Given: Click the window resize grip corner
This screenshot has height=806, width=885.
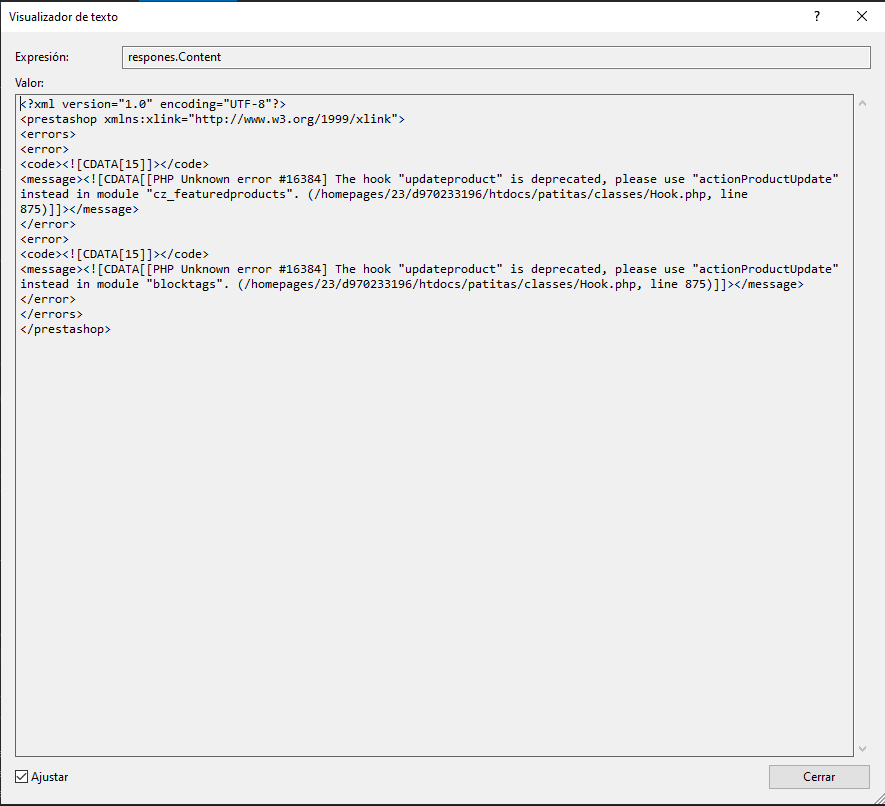Looking at the screenshot, I should 877,798.
